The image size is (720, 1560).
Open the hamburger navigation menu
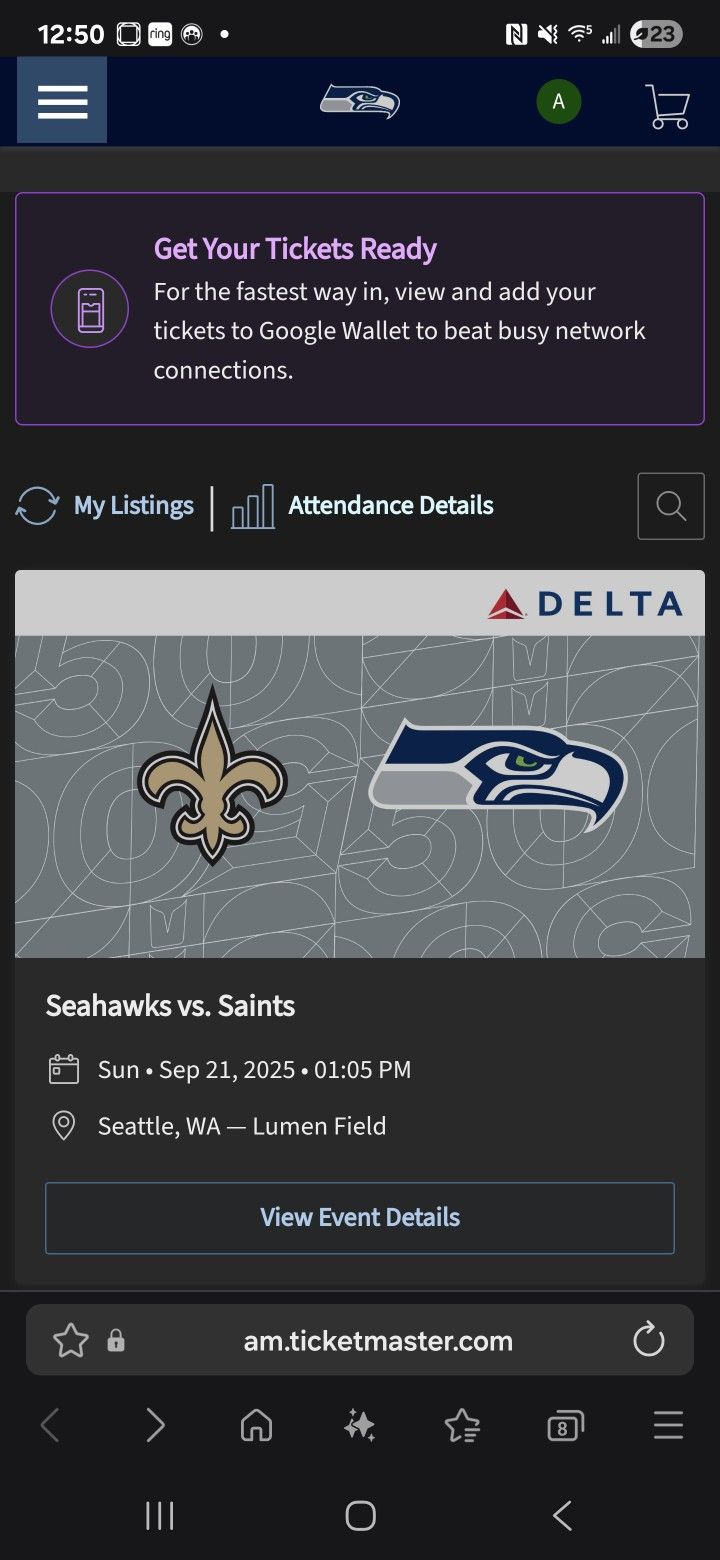point(62,101)
